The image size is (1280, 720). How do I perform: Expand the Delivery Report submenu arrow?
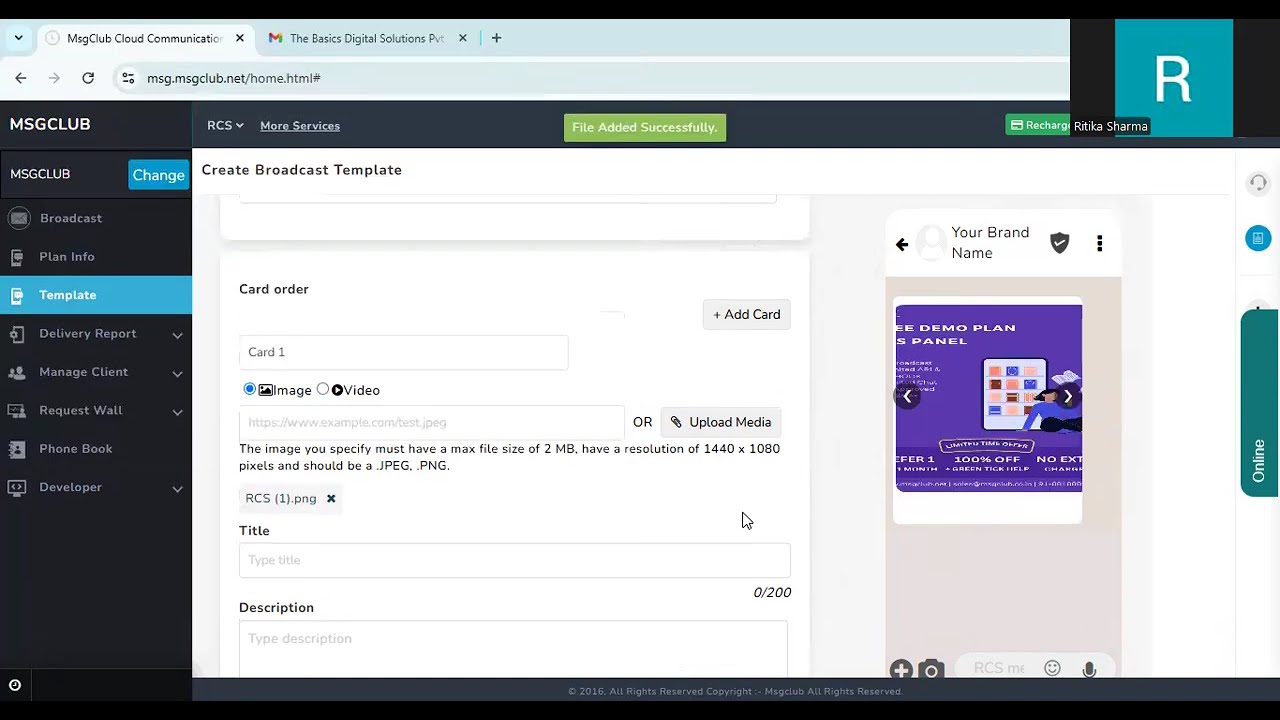pos(177,335)
